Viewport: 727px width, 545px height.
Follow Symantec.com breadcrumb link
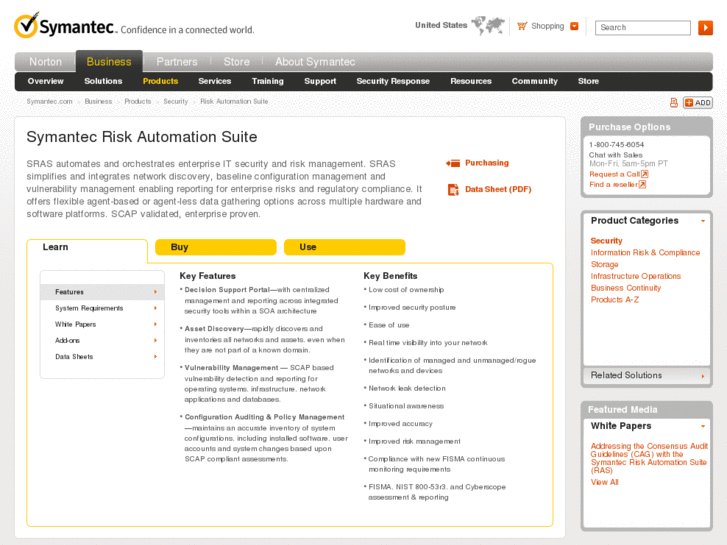[49, 101]
